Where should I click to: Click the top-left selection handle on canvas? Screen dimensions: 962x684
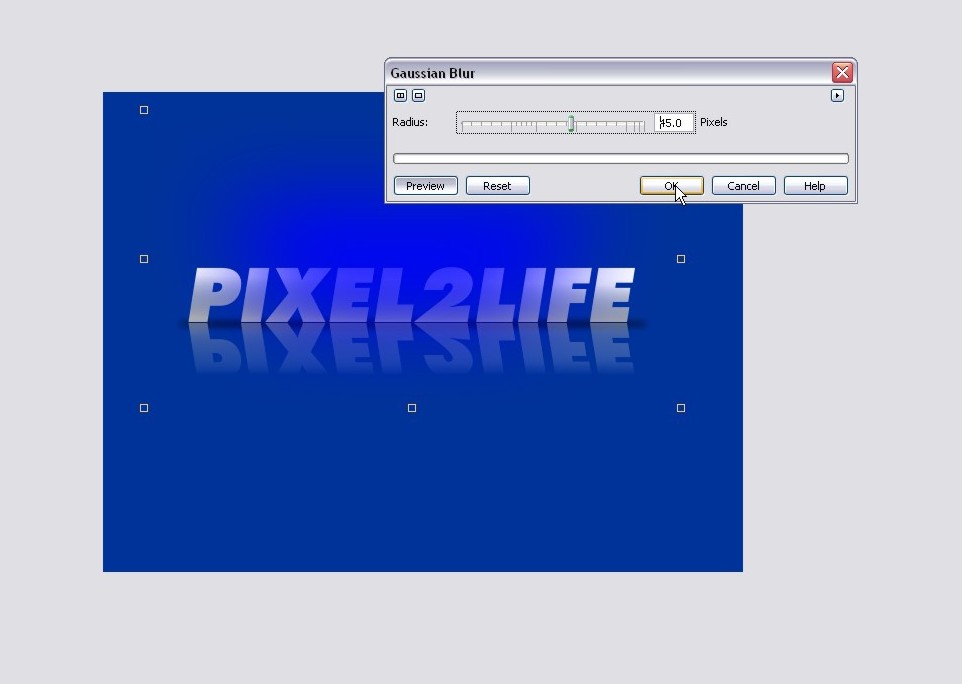point(144,110)
